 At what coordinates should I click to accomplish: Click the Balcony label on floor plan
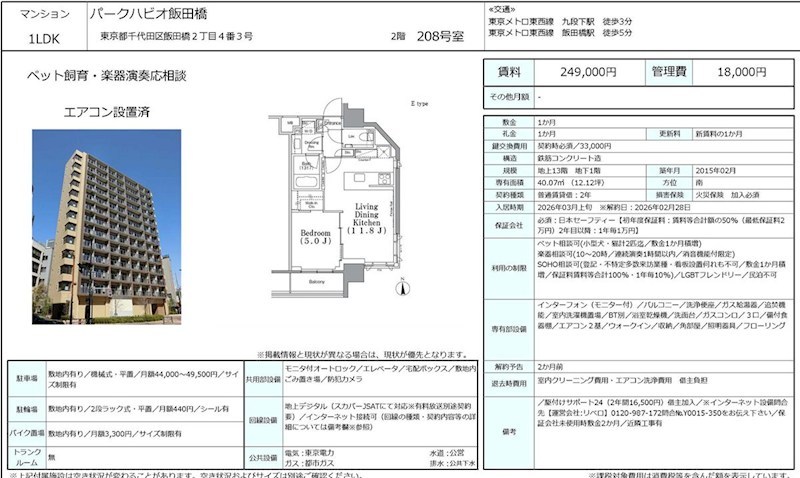(x=316, y=282)
